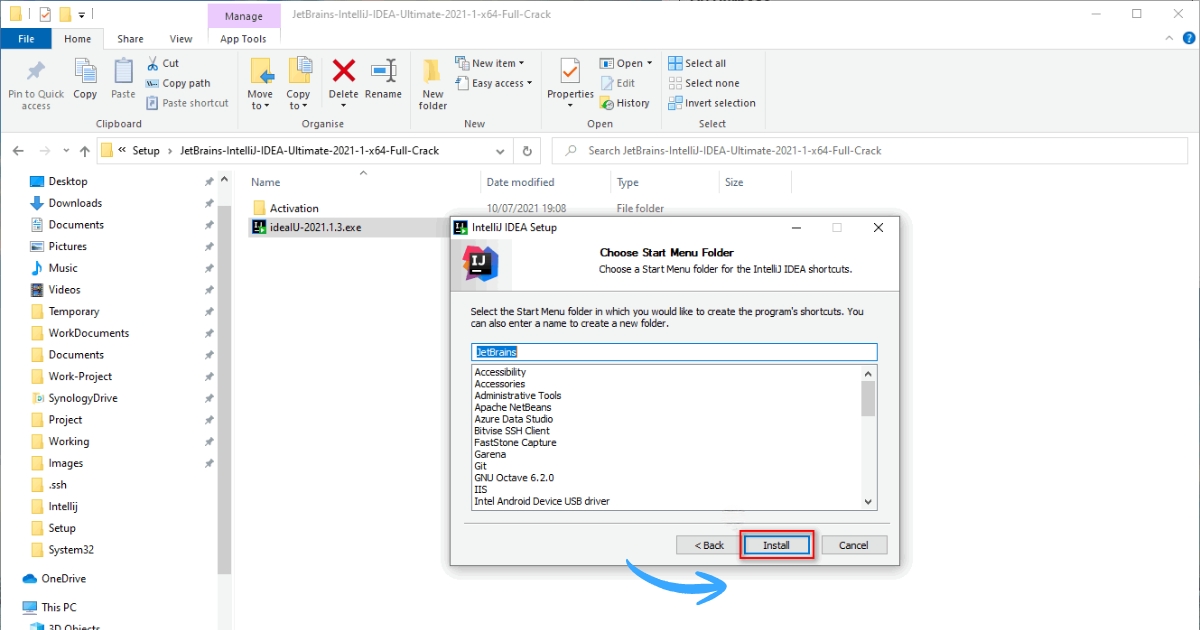Click Invert selection in ribbon
Image resolution: width=1200 pixels, height=630 pixels.
(x=711, y=103)
